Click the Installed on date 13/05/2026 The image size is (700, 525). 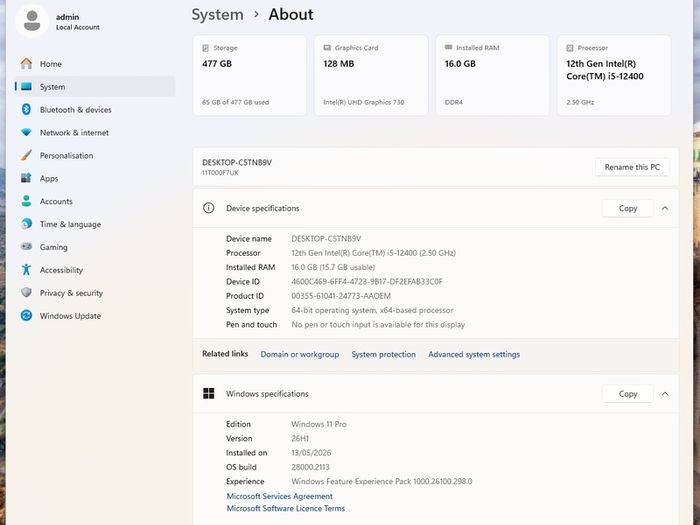click(x=311, y=453)
